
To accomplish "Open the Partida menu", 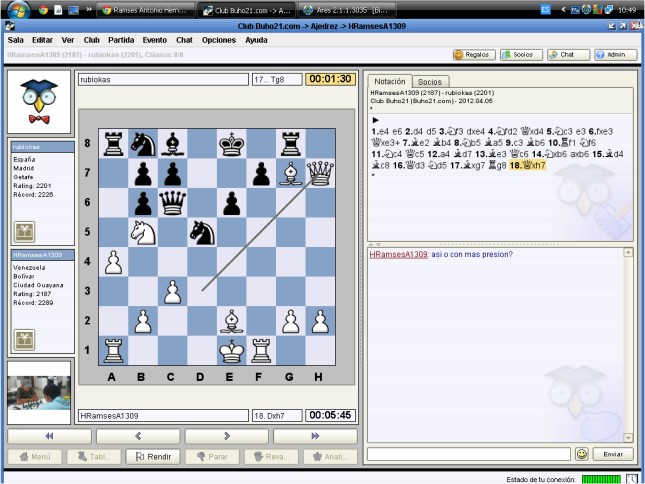I will (x=121, y=40).
